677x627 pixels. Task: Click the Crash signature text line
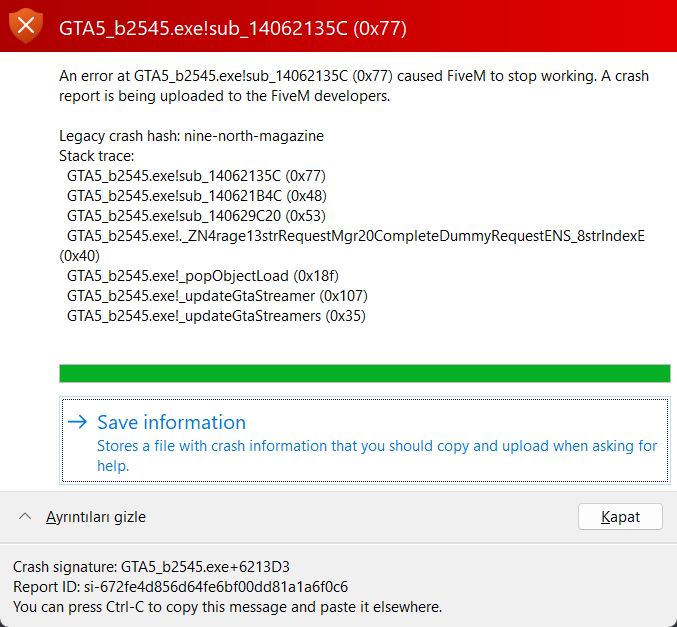151,566
